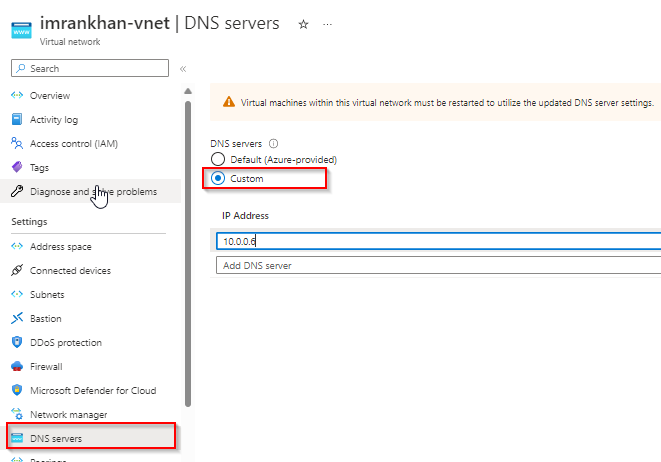Click the orange warning triangle icon
Image resolution: width=661 pixels, height=462 pixels.
(x=229, y=102)
